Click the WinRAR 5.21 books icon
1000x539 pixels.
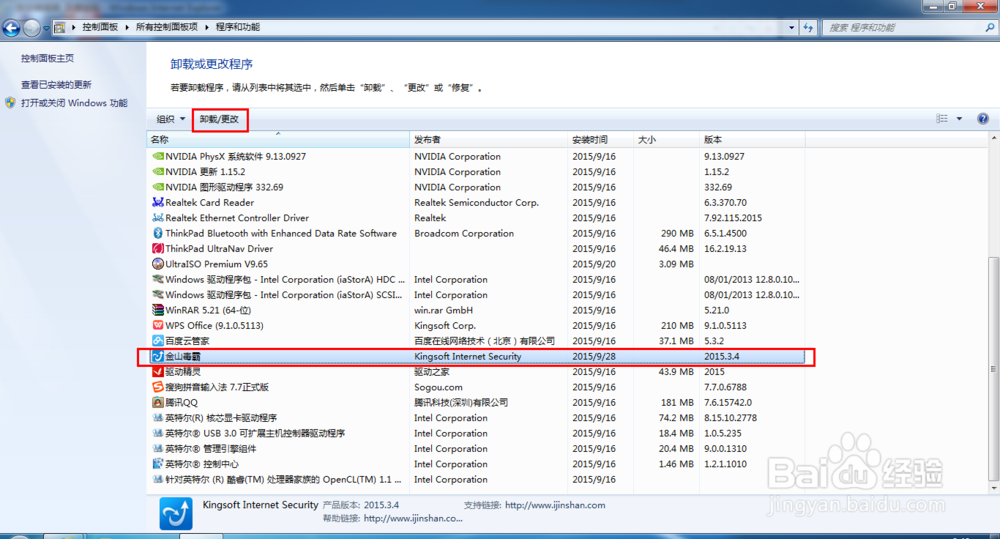(158, 310)
